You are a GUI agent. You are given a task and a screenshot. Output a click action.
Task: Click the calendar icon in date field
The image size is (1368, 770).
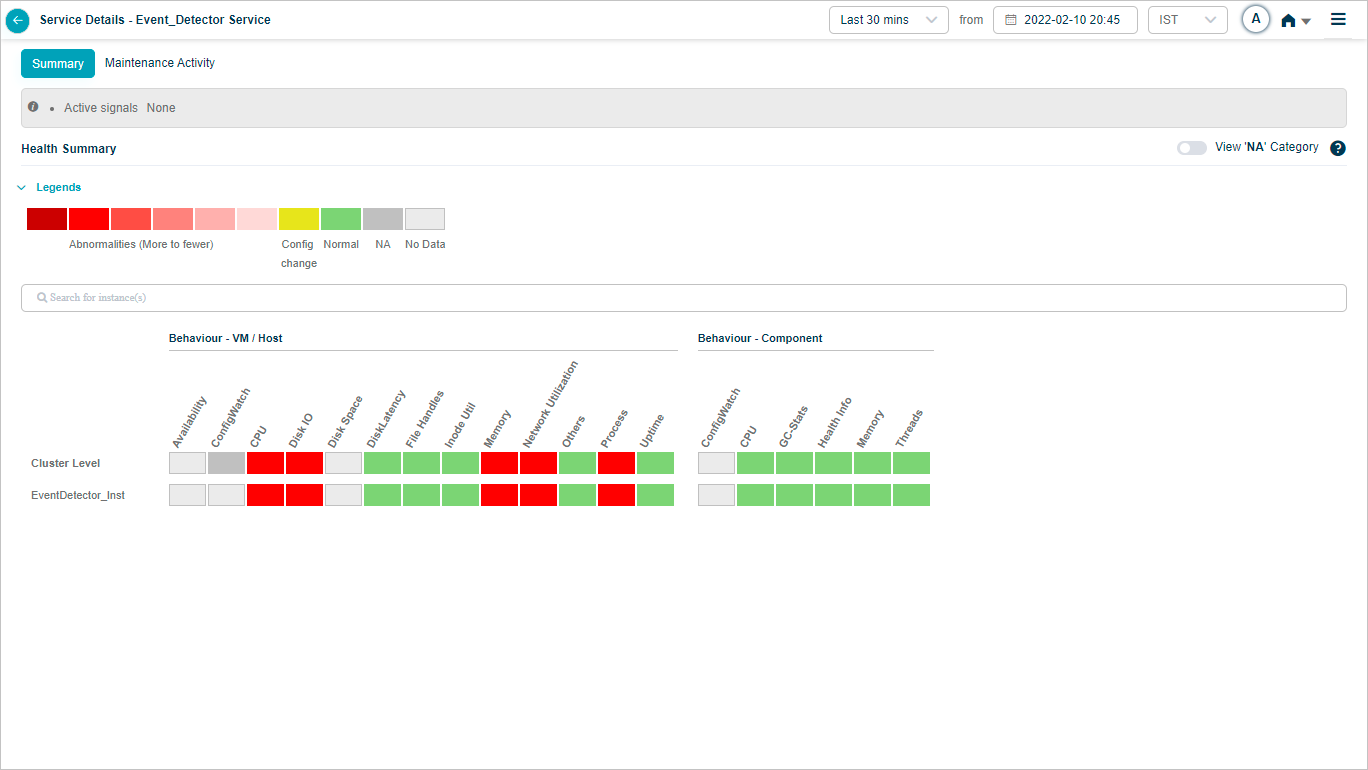(x=1010, y=20)
